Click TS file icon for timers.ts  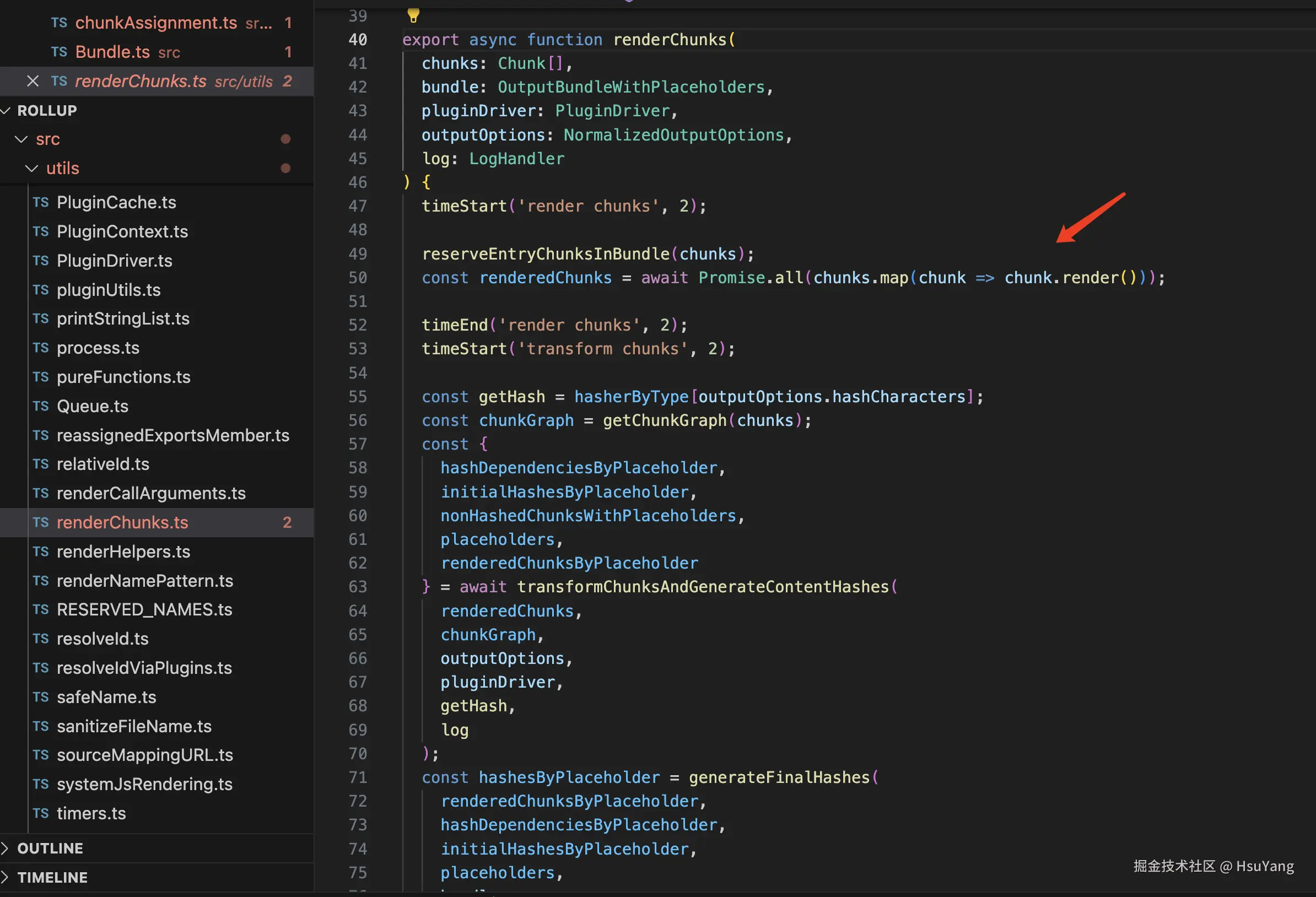point(41,813)
